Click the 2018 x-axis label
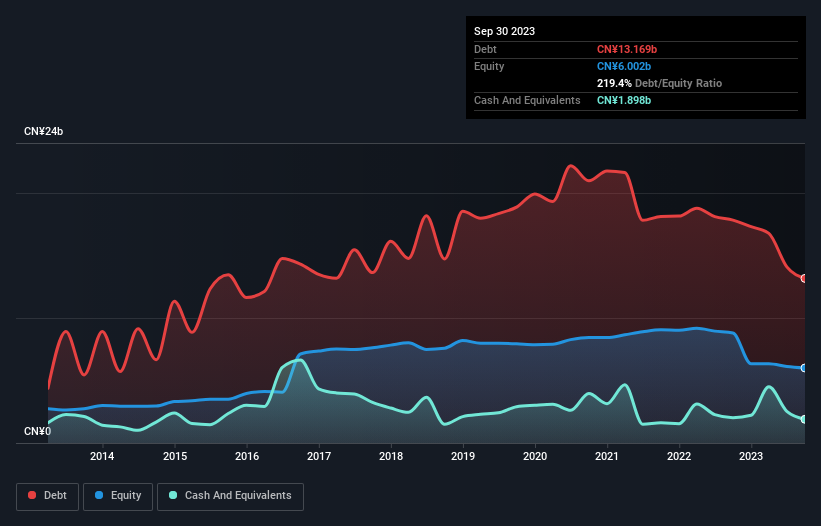Image resolution: width=821 pixels, height=526 pixels. tap(391, 456)
